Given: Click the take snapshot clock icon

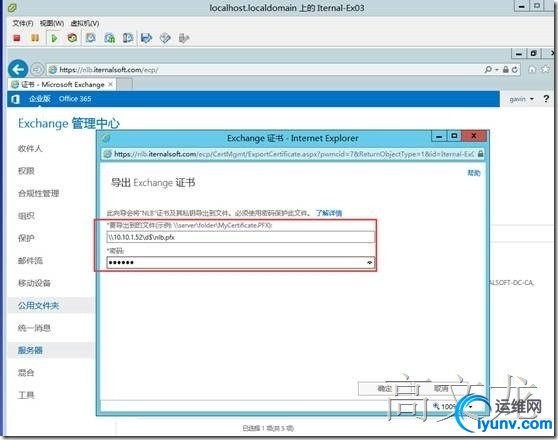Looking at the screenshot, I should [91, 38].
